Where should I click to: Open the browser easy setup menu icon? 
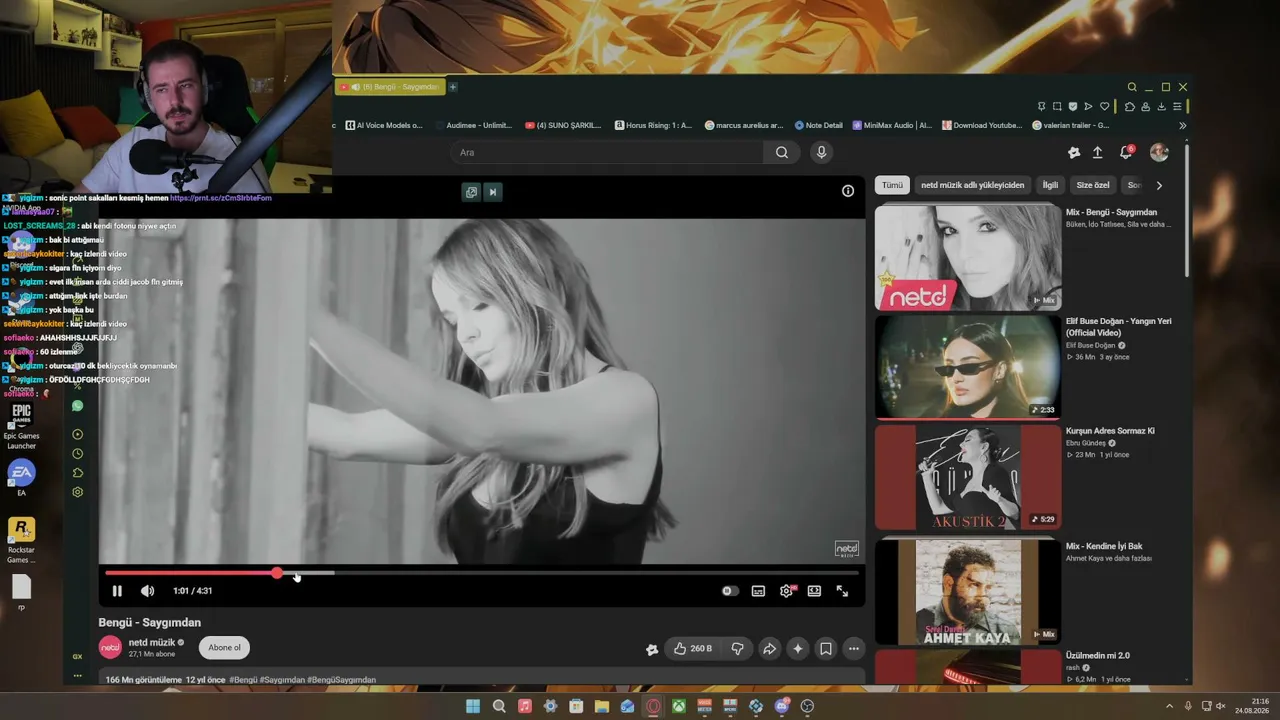click(1177, 106)
